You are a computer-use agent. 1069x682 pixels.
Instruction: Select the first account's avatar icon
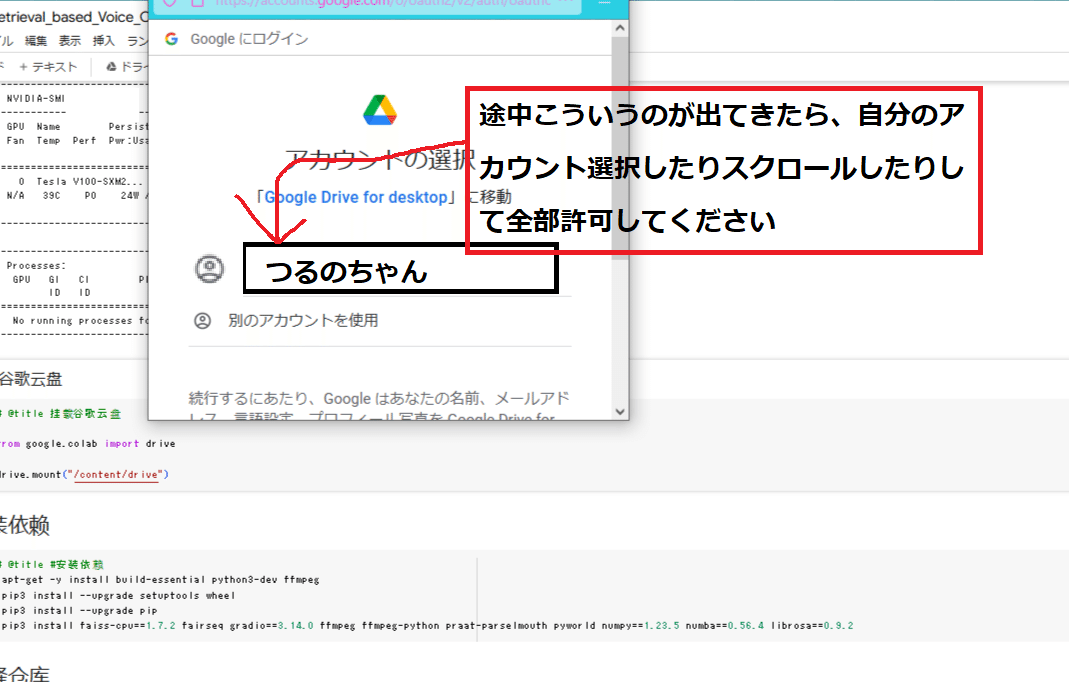[210, 269]
